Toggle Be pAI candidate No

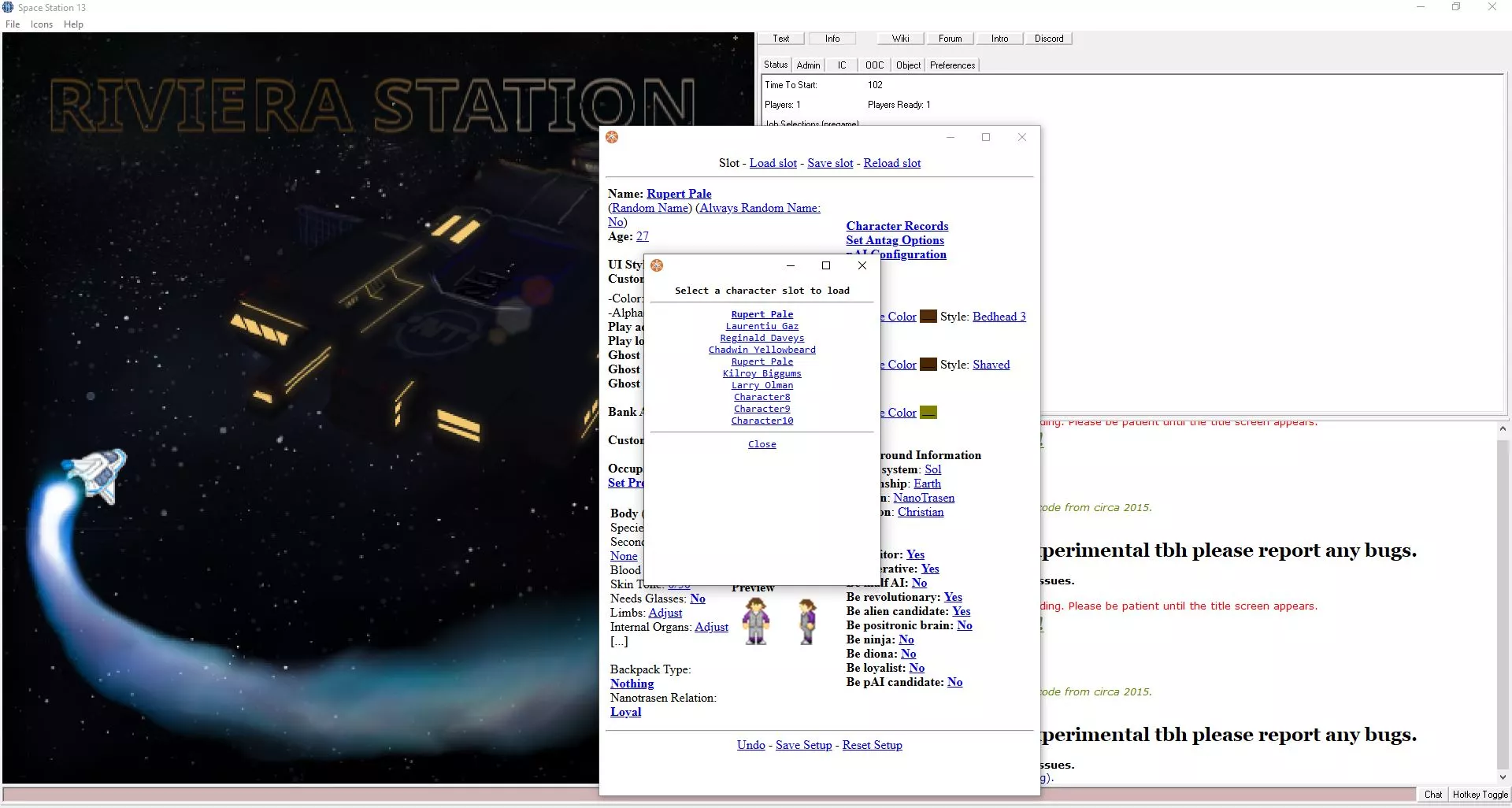click(x=955, y=682)
